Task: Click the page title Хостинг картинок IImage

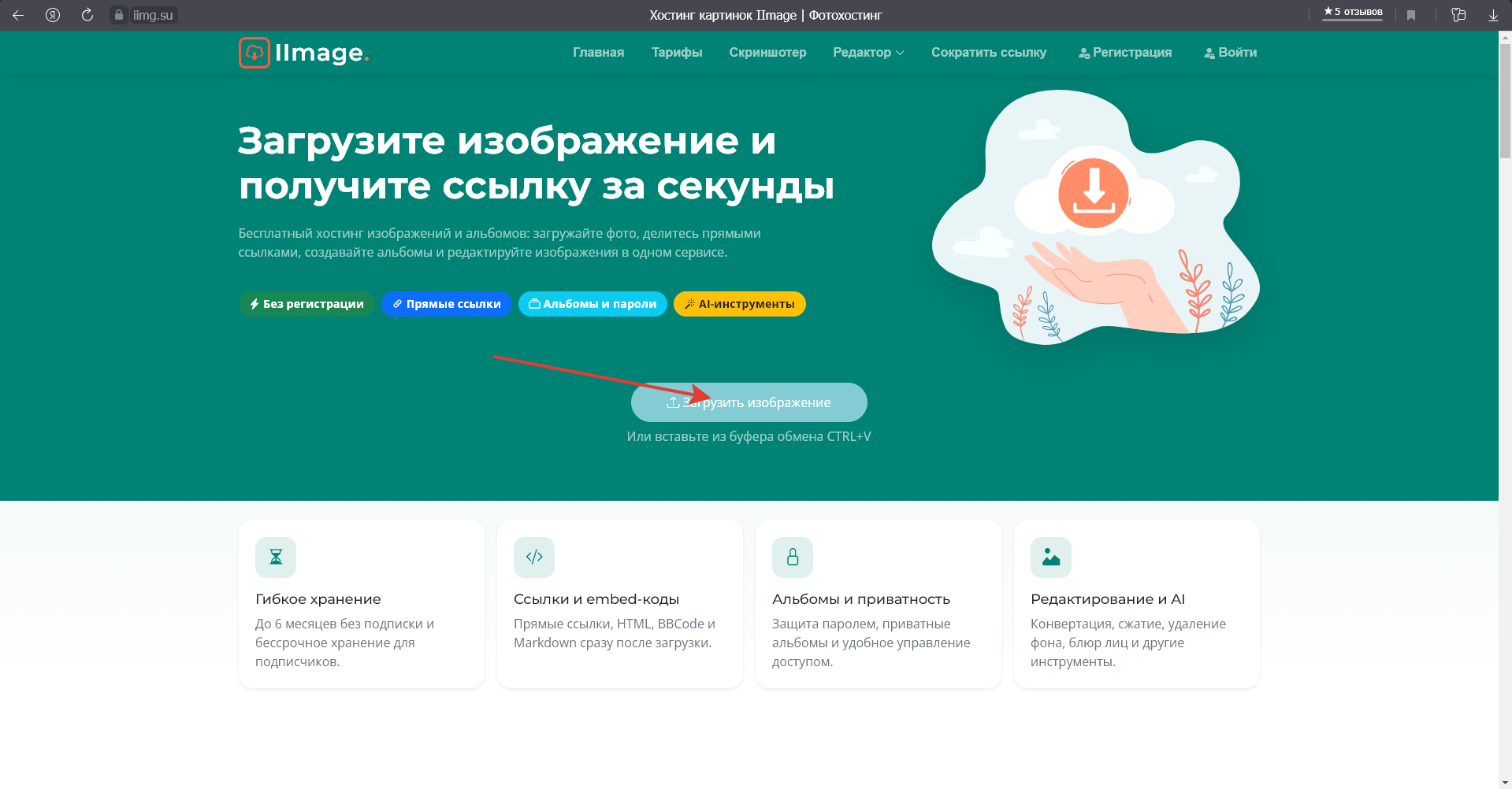Action: pos(765,15)
